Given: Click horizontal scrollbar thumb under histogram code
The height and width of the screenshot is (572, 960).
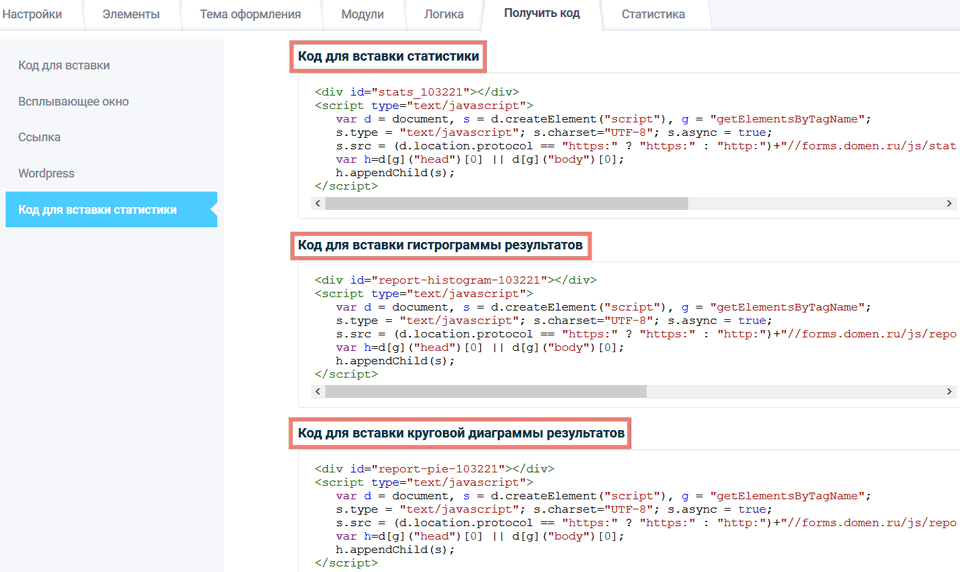Looking at the screenshot, I should point(485,391).
